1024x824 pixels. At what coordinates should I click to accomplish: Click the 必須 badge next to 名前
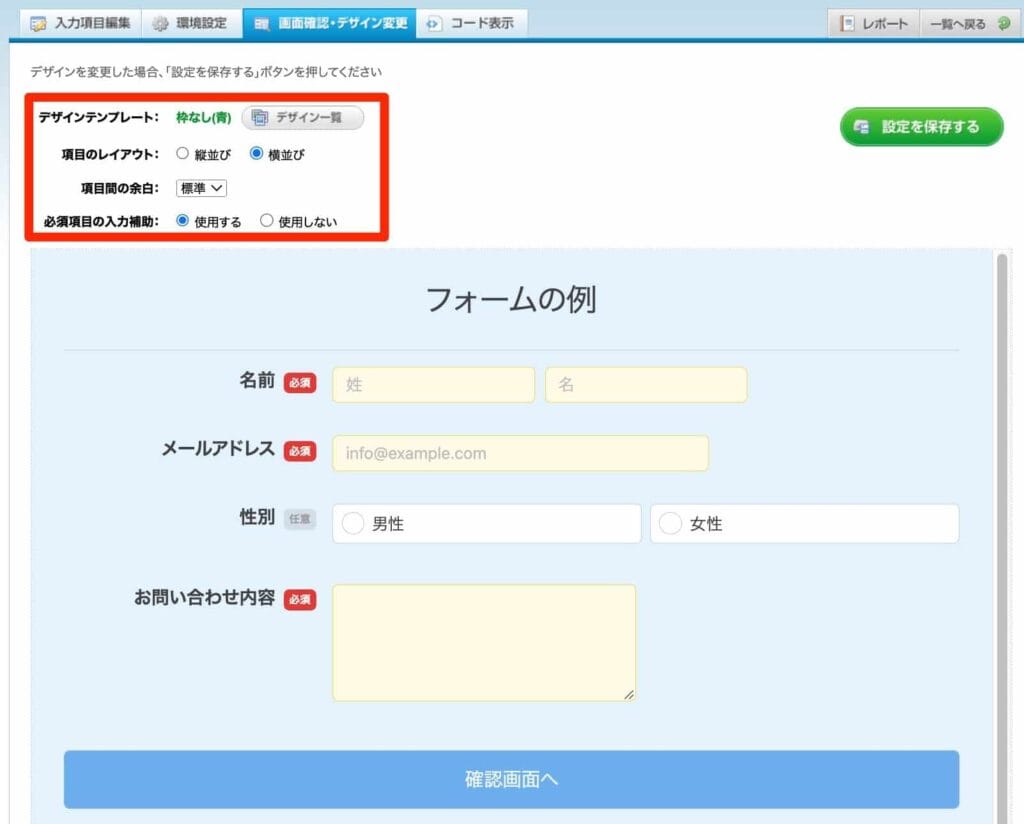300,382
